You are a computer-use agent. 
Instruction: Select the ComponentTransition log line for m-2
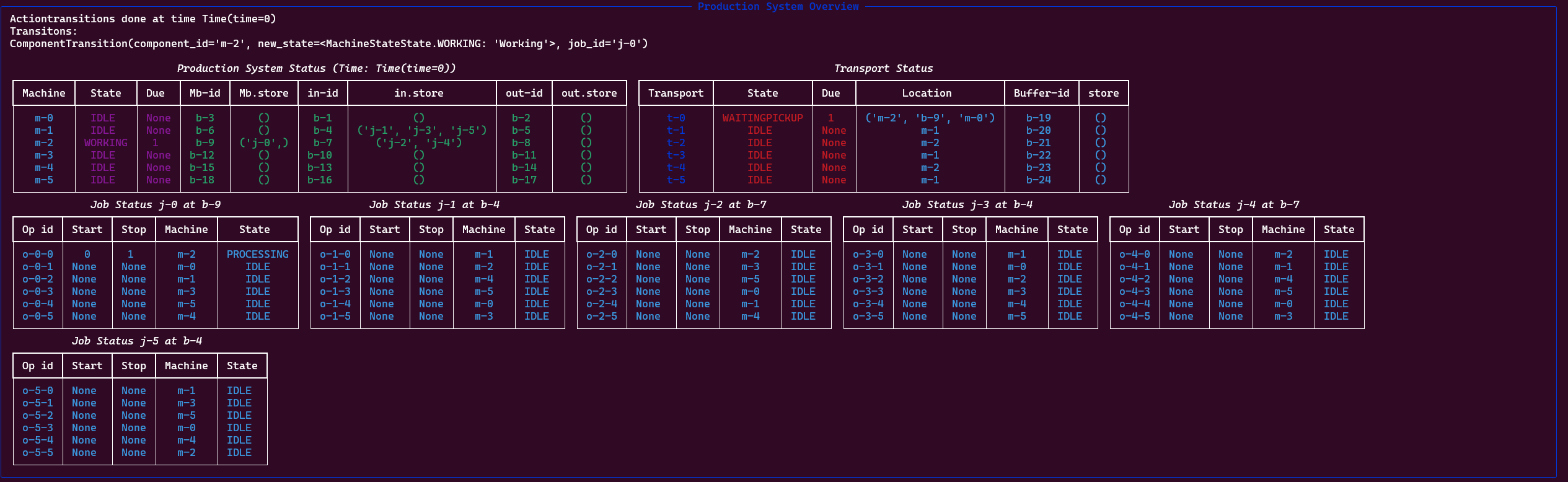click(328, 43)
